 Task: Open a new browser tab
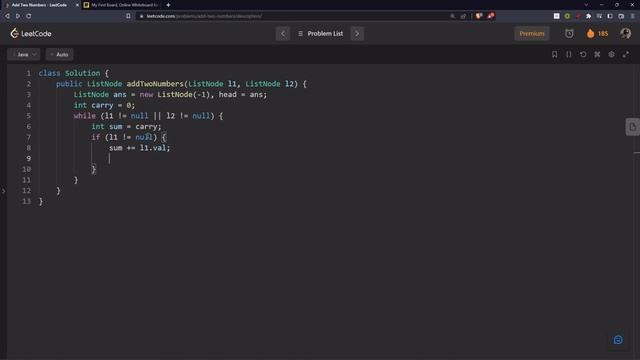168,5
